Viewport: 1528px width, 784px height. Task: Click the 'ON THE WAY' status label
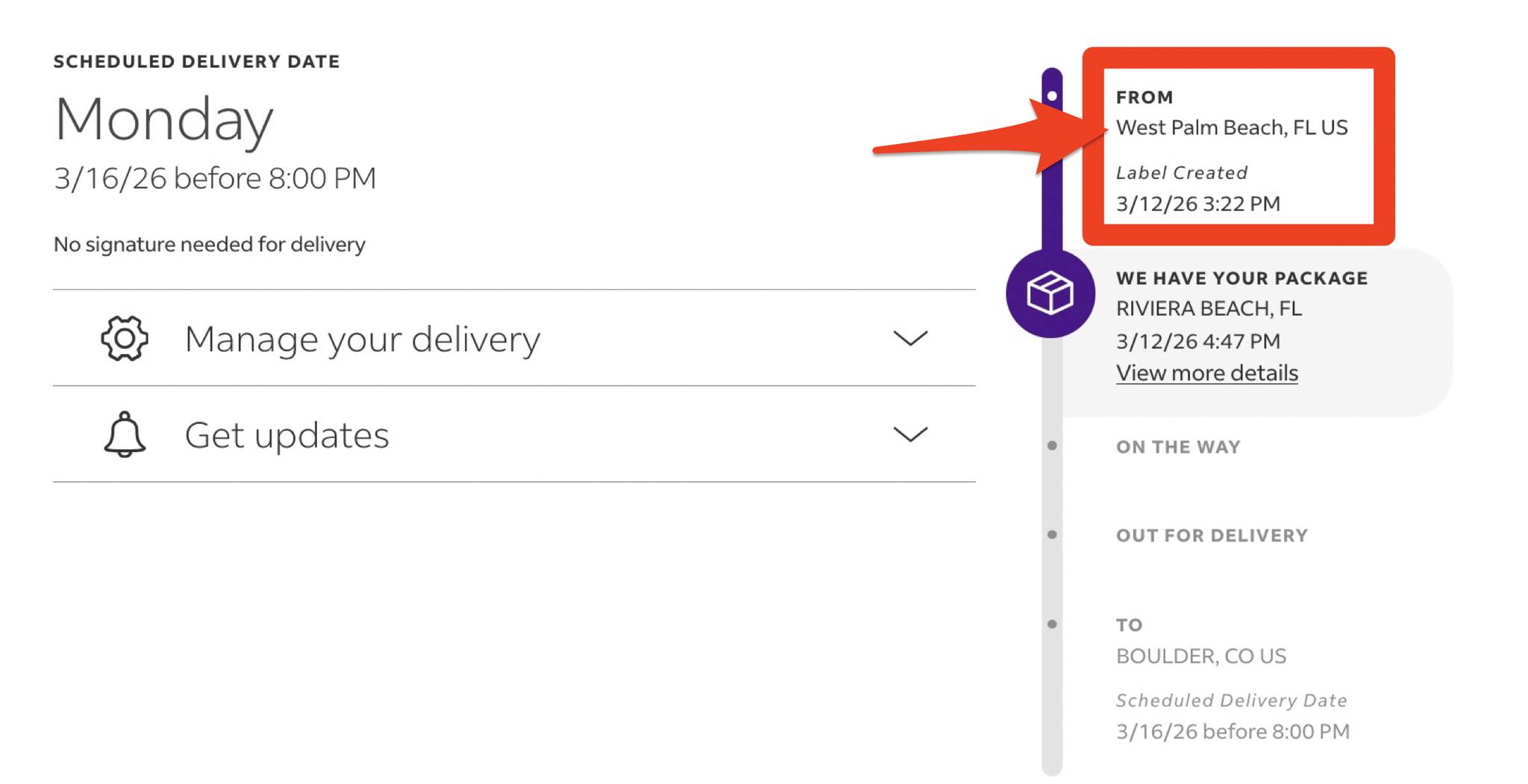[x=1178, y=447]
